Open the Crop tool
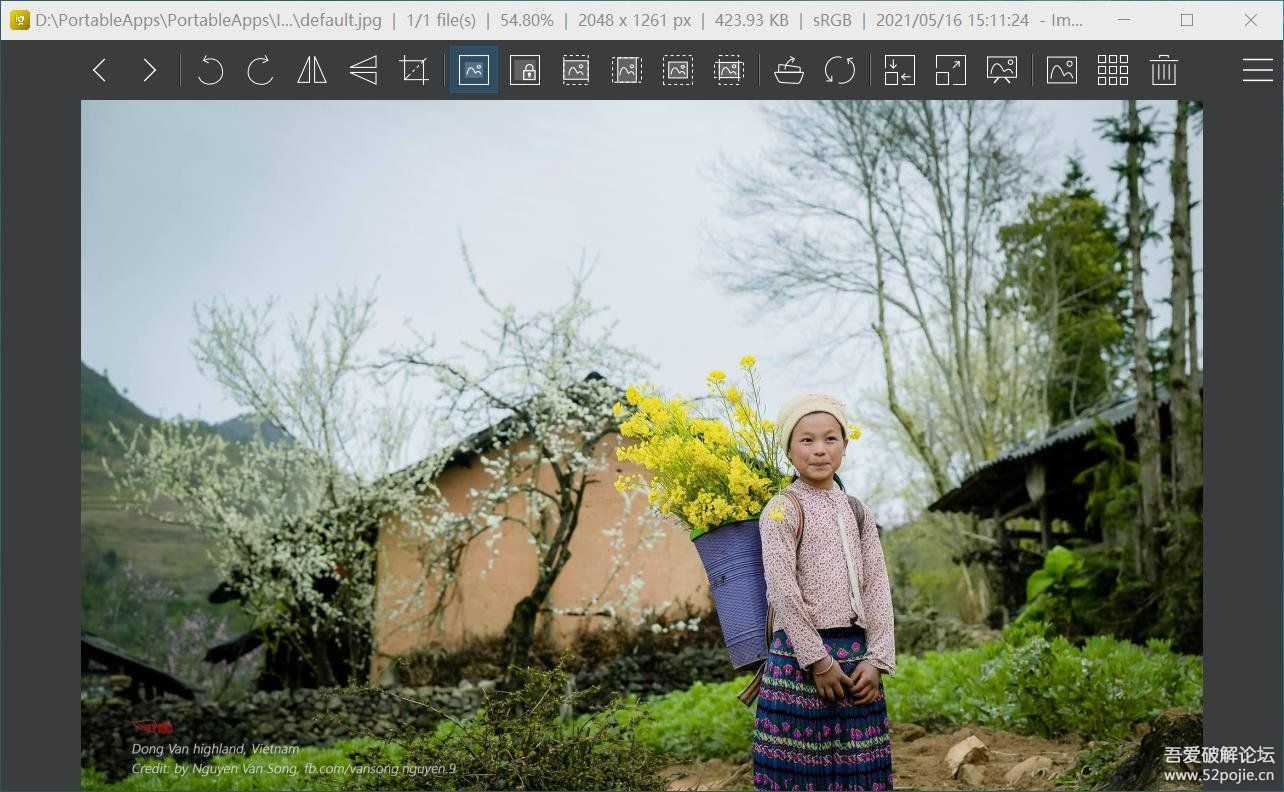The image size is (1284, 792). click(414, 70)
